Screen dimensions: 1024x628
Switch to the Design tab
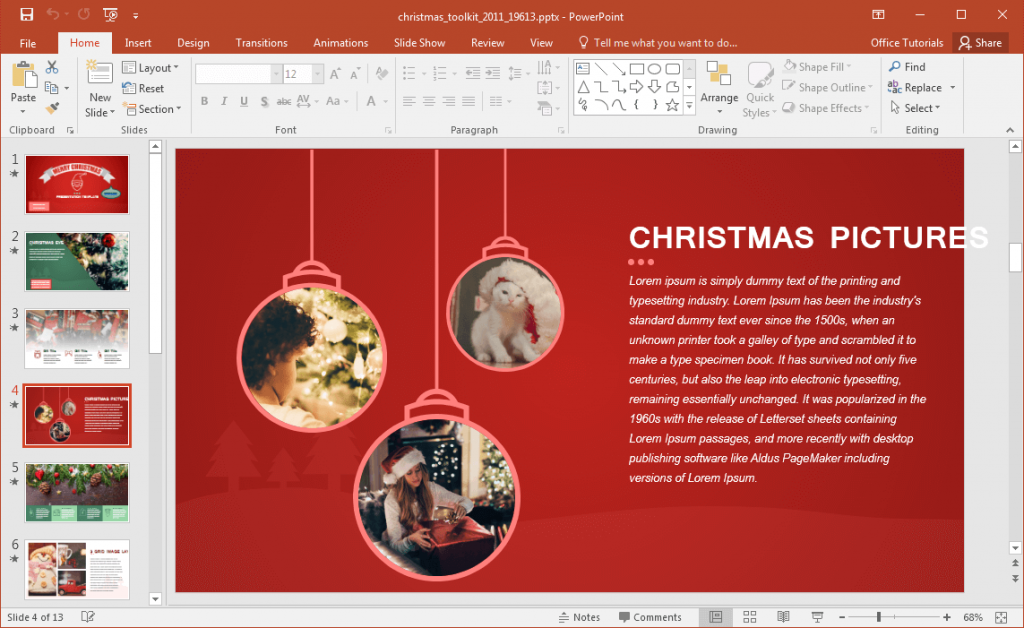193,42
